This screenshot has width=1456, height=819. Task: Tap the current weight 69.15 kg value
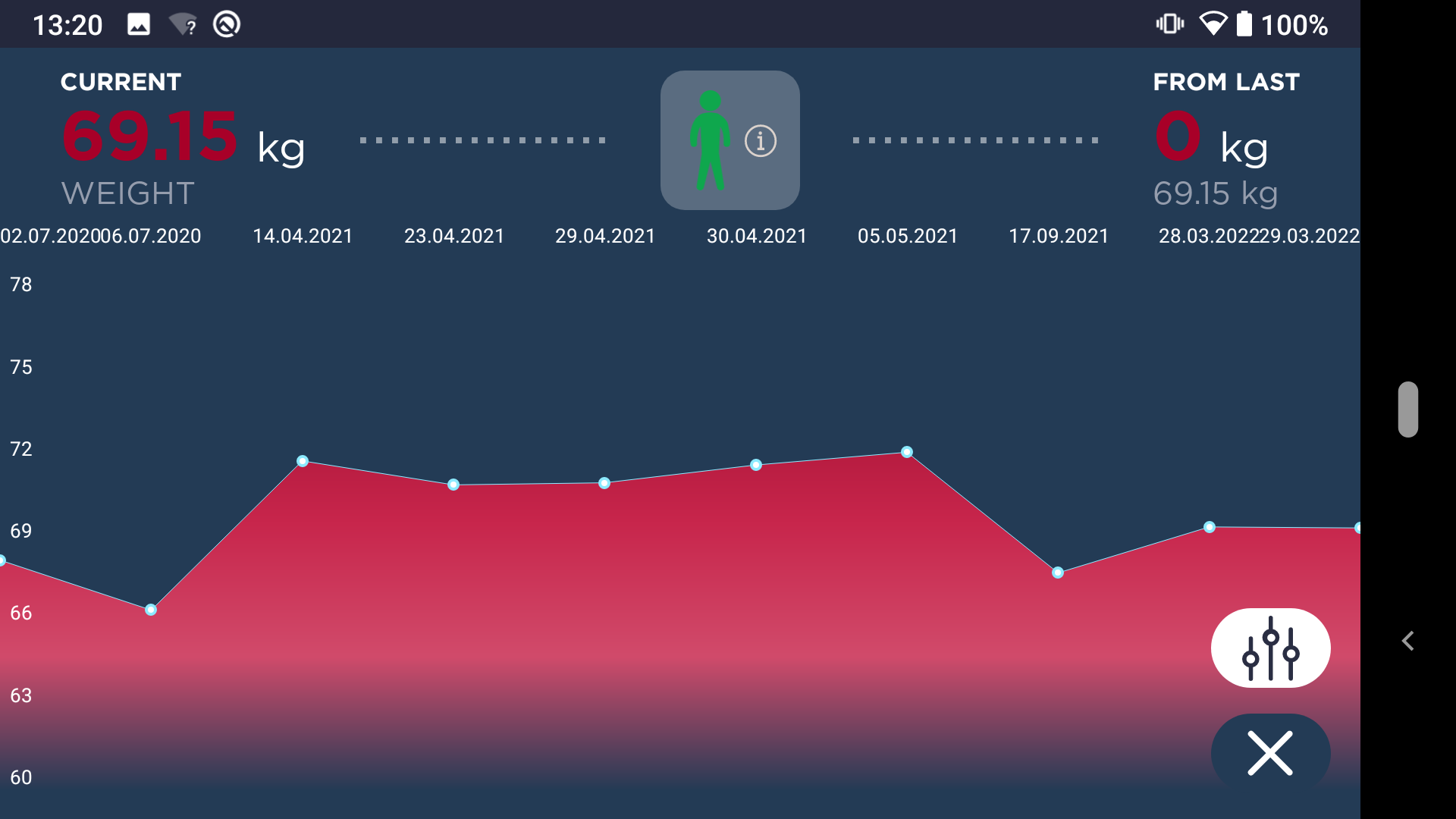(x=150, y=137)
